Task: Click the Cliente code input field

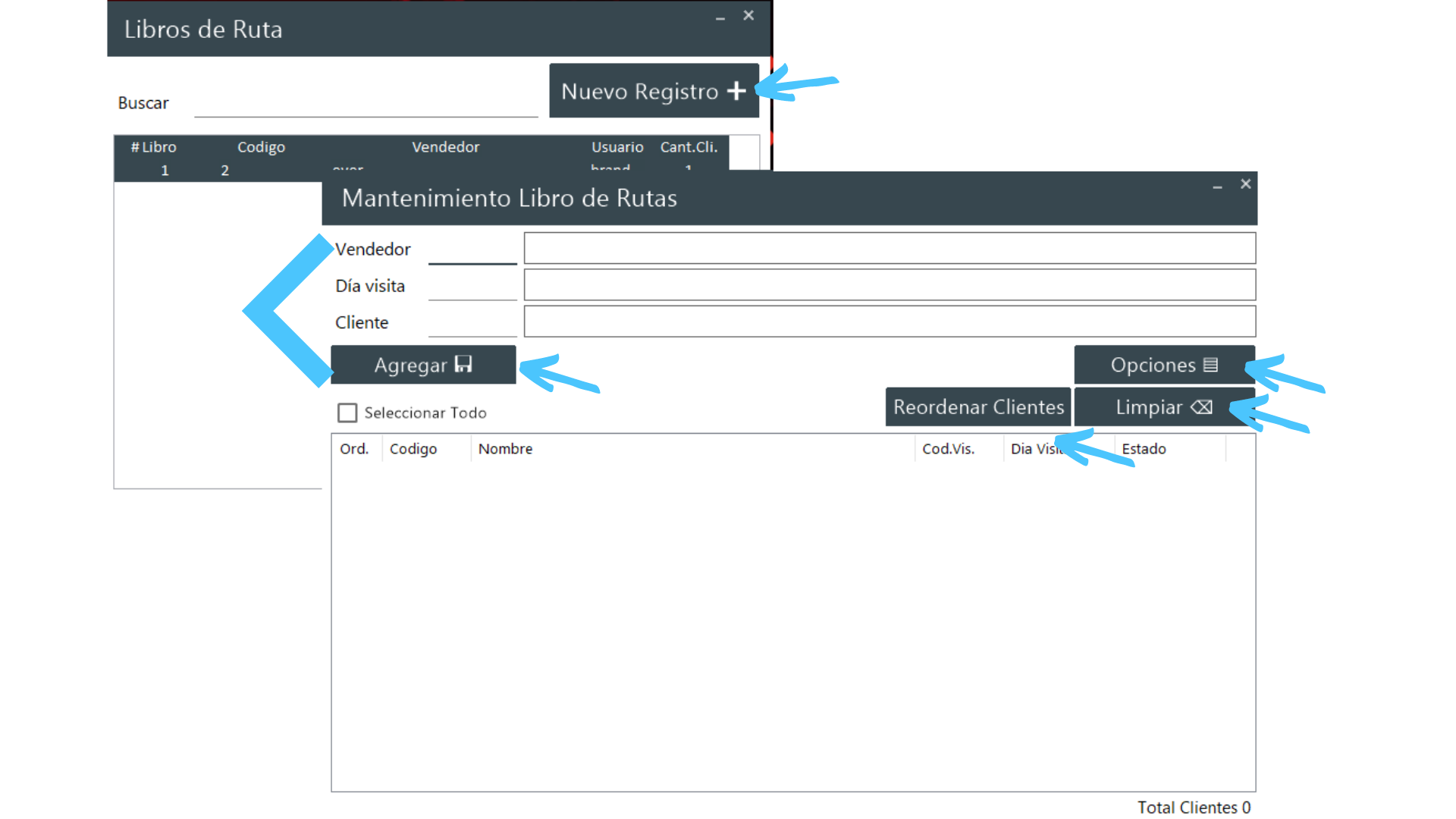Action: (x=472, y=323)
